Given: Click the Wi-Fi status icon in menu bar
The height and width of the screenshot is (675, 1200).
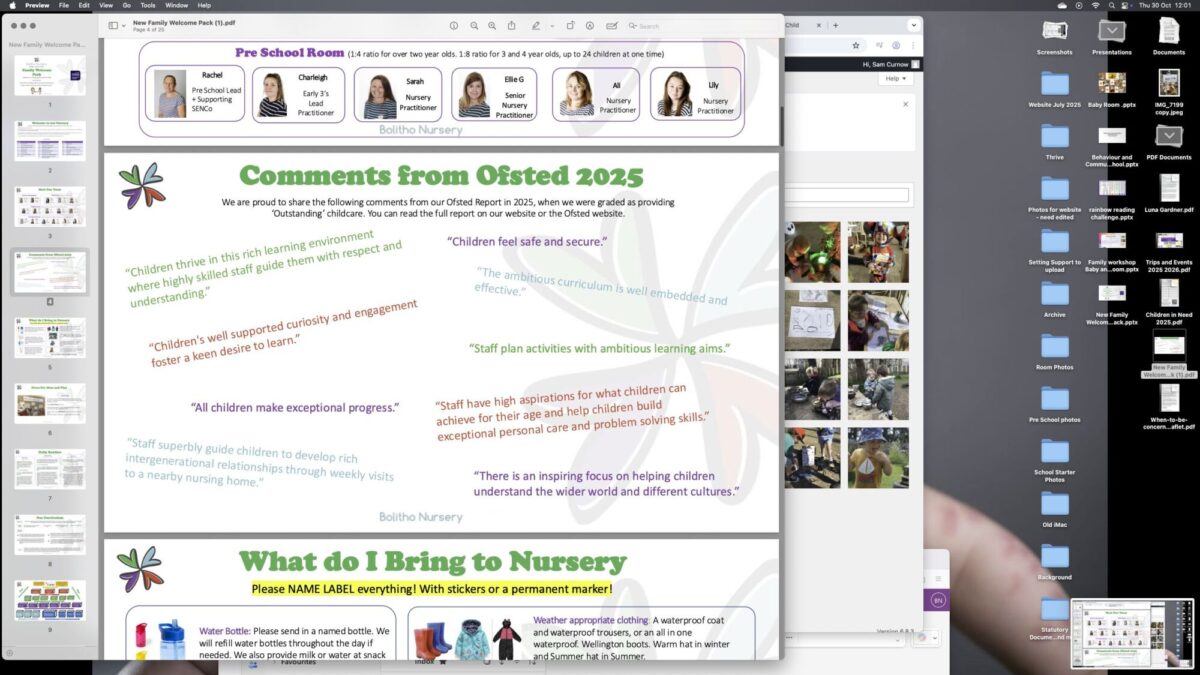Looking at the screenshot, I should (1094, 5).
